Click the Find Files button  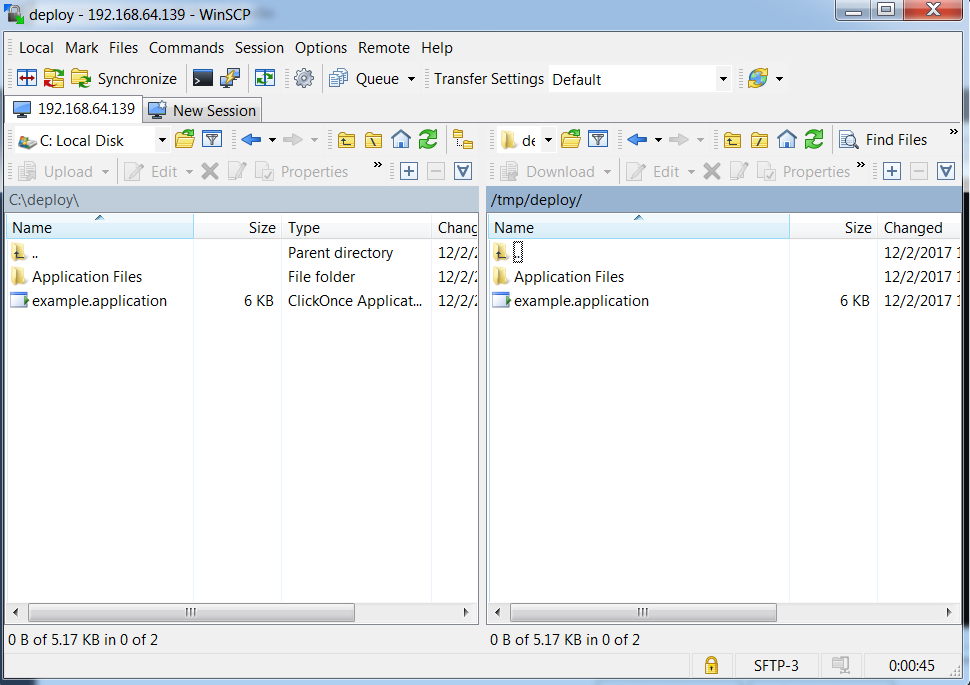tap(883, 140)
